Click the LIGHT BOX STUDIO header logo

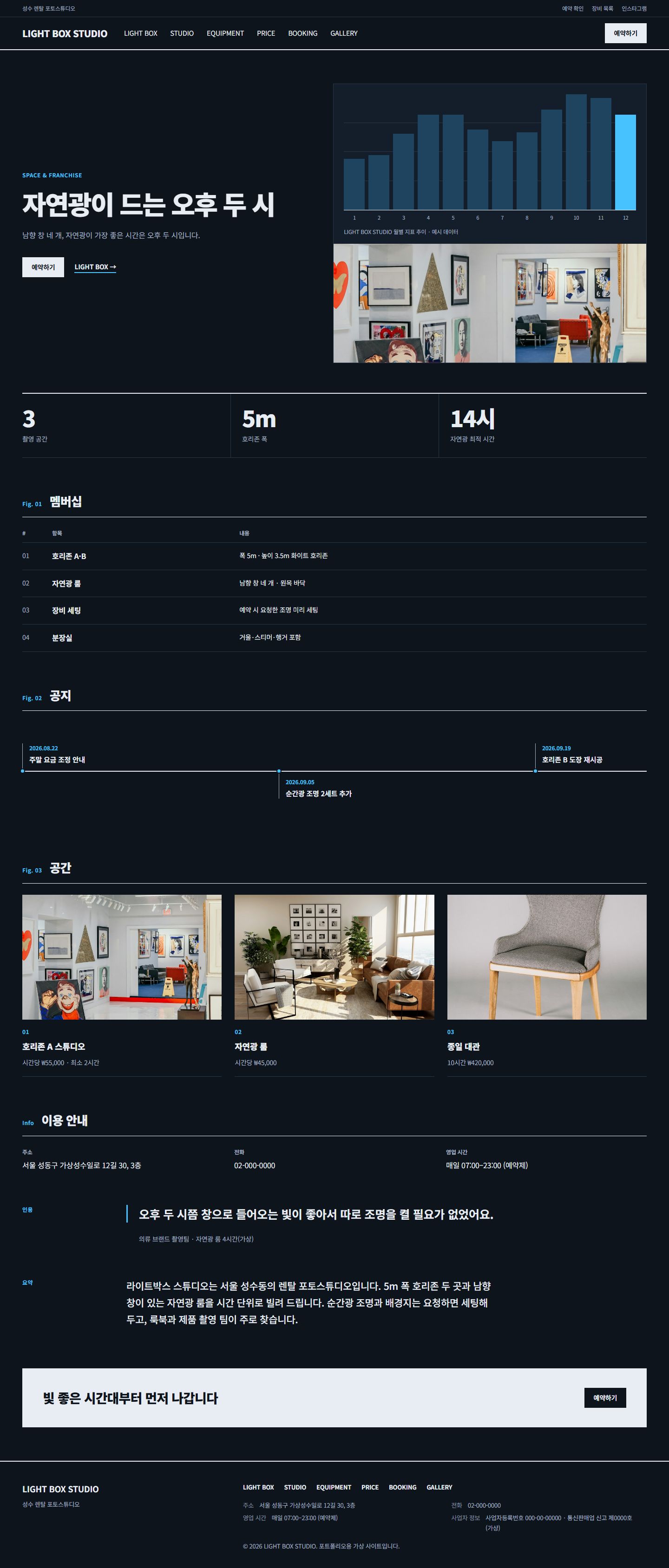click(x=65, y=33)
